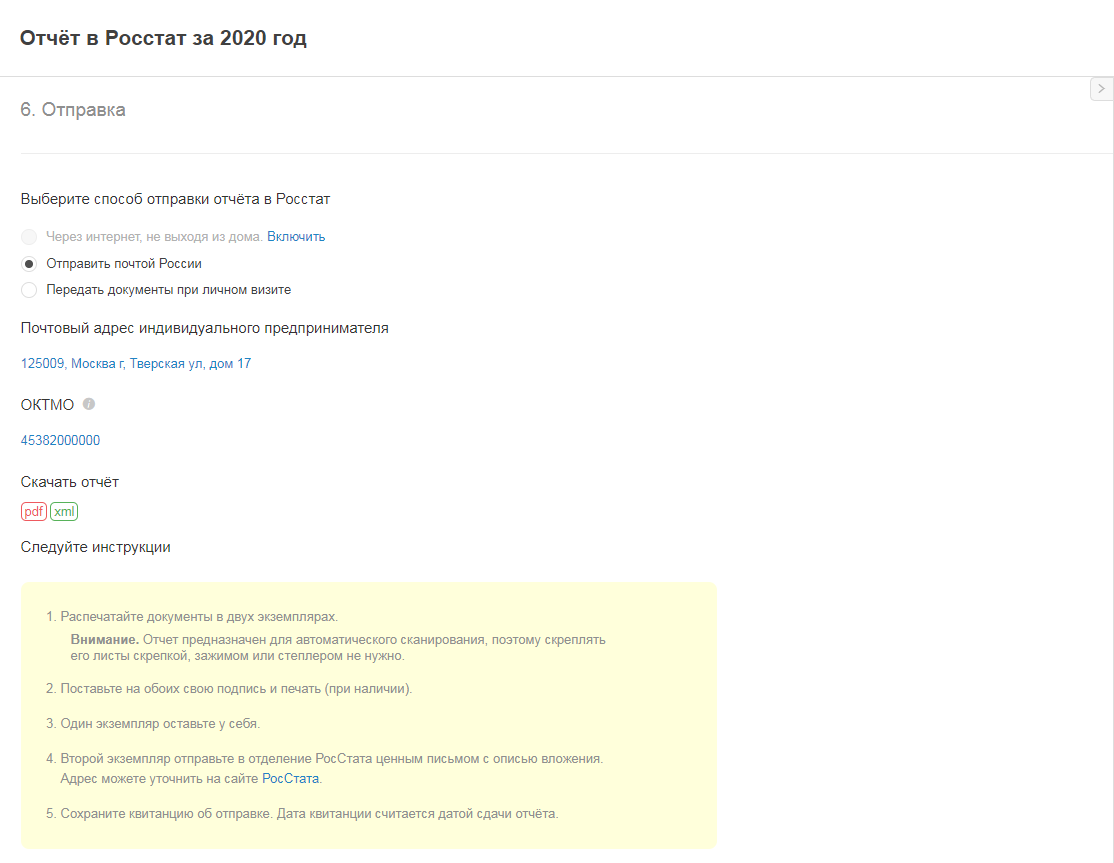Open the РосСтата website link in instructions
The width and height of the screenshot is (1114, 863).
click(290, 778)
